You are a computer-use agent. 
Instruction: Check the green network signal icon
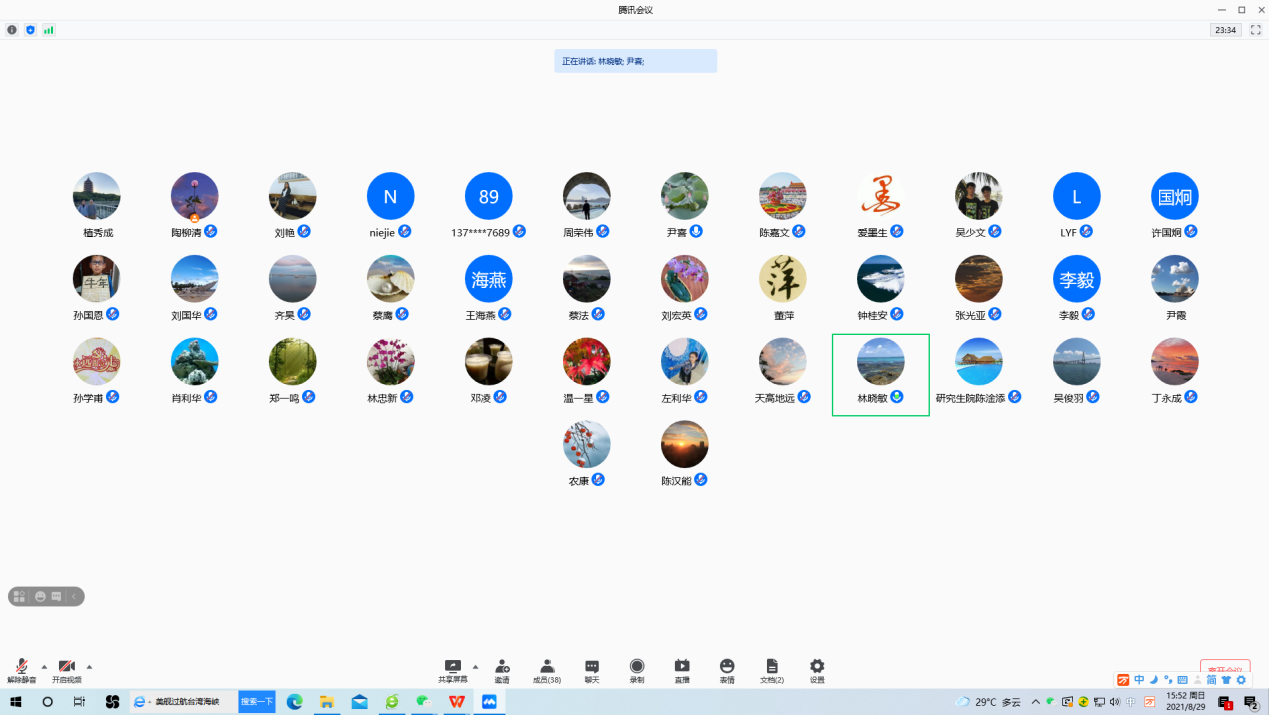point(48,30)
